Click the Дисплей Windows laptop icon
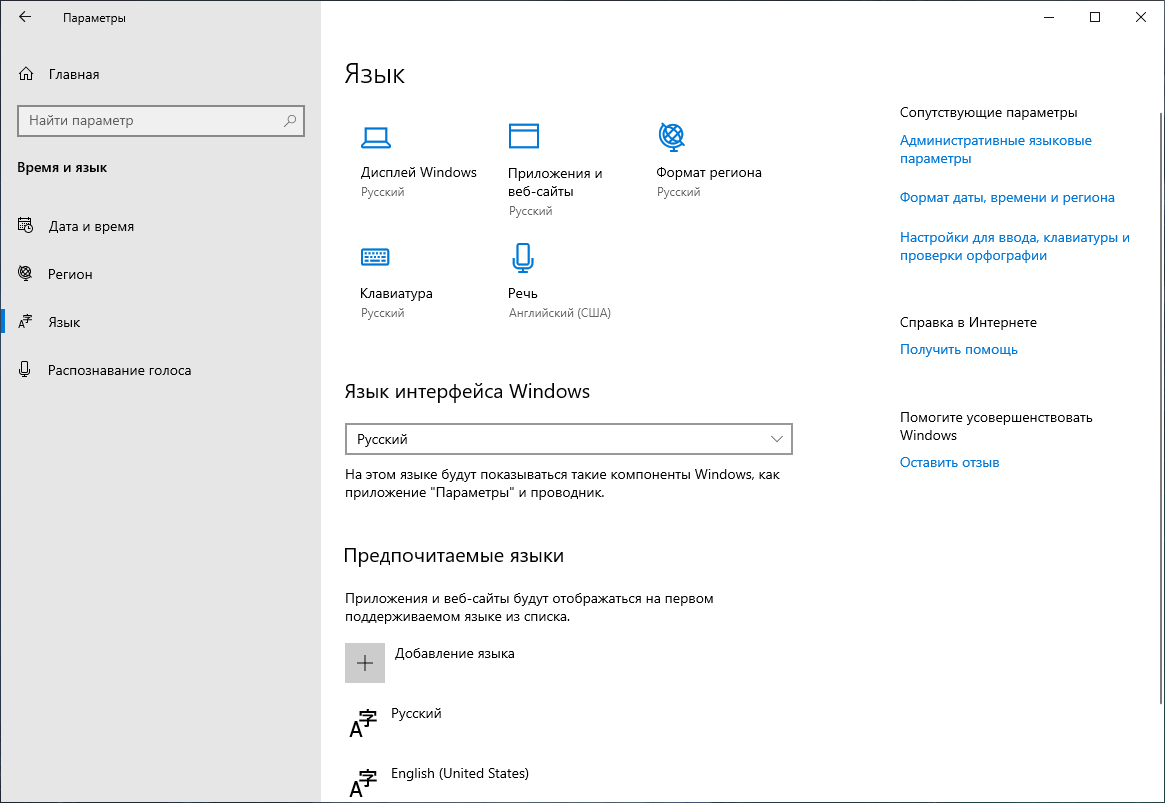The image size is (1165, 803). click(375, 136)
